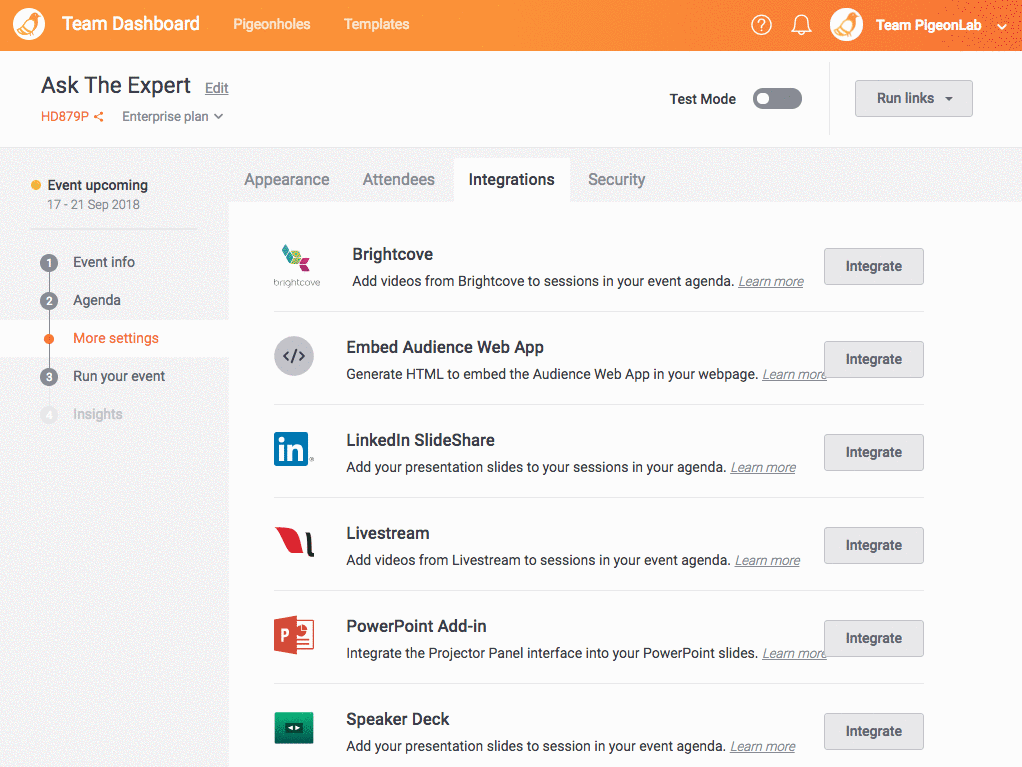This screenshot has height=767, width=1022.
Task: Open Insights in sidebar
Action: tap(98, 414)
